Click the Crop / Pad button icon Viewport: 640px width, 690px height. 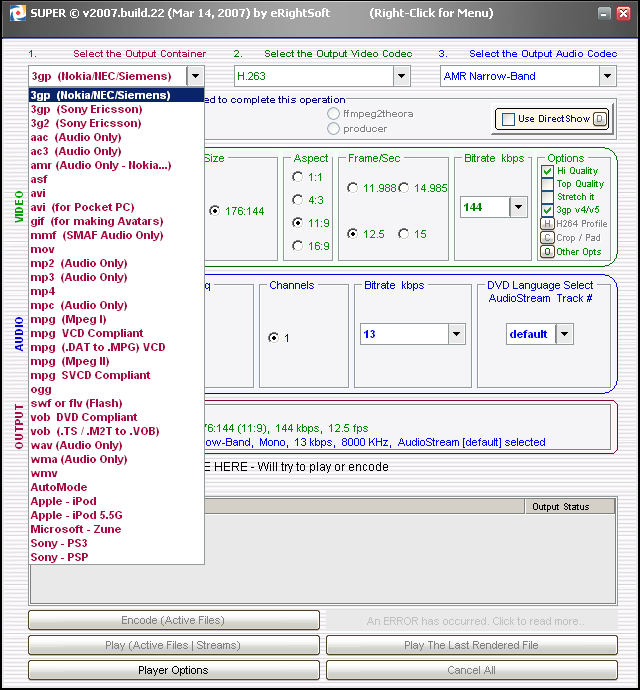point(547,238)
